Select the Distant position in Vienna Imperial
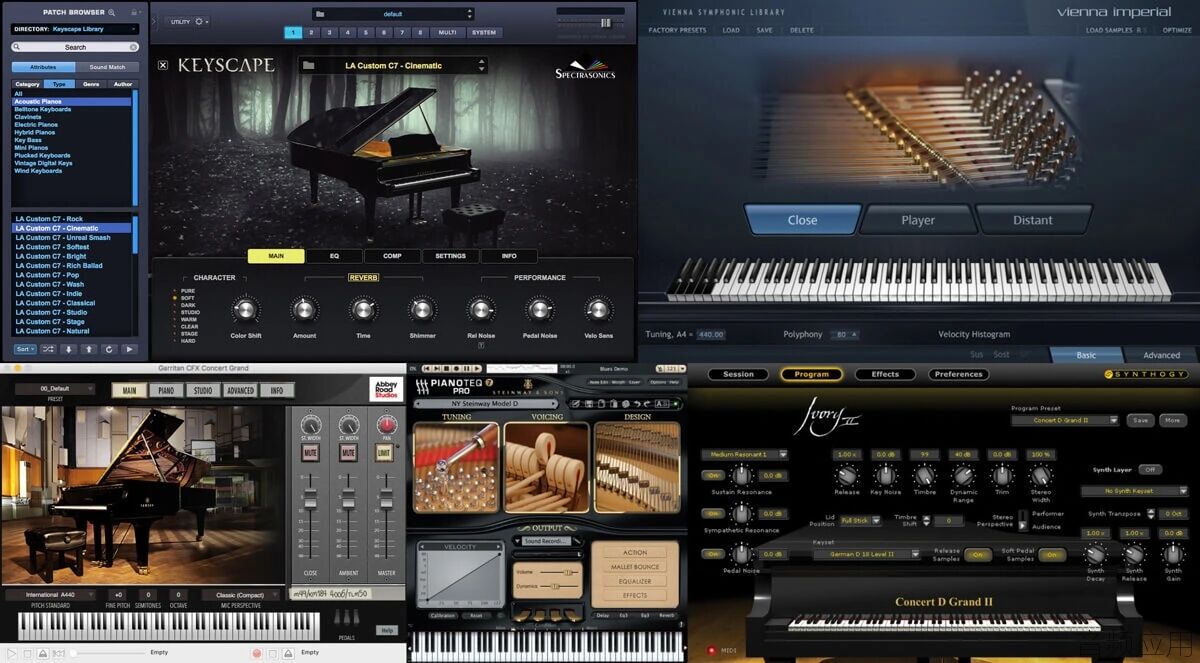This screenshot has width=1200, height=663. click(1032, 220)
